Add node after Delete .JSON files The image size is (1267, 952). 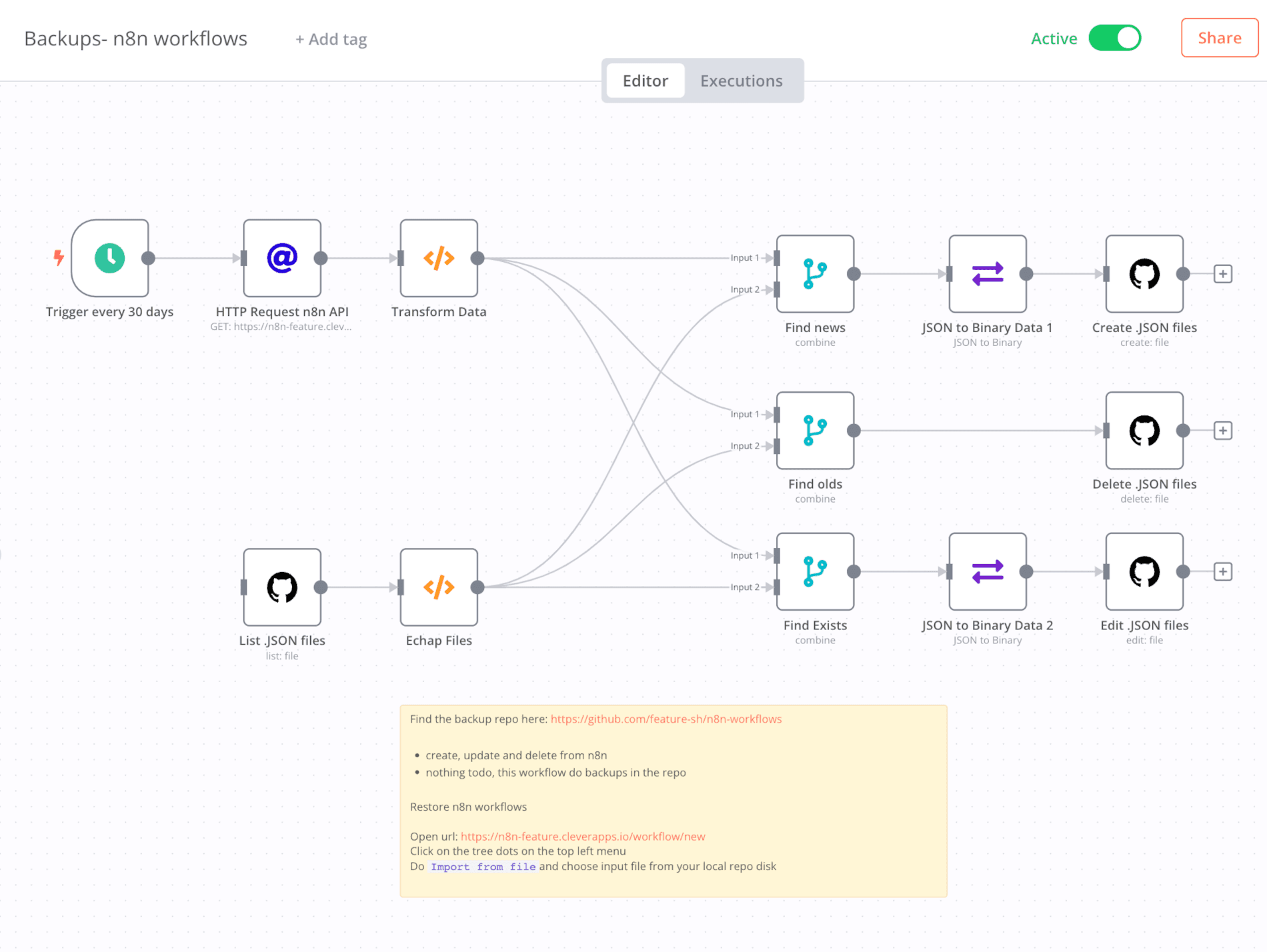(x=1222, y=430)
